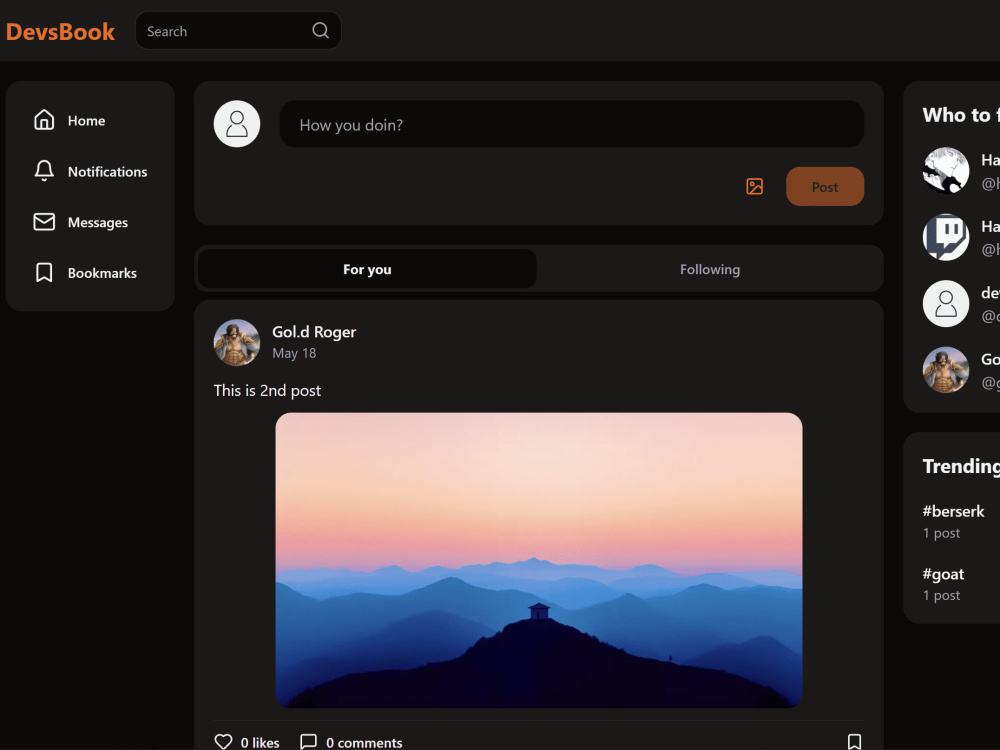
Task: Click the Notifications bell icon
Action: pyautogui.click(x=44, y=171)
